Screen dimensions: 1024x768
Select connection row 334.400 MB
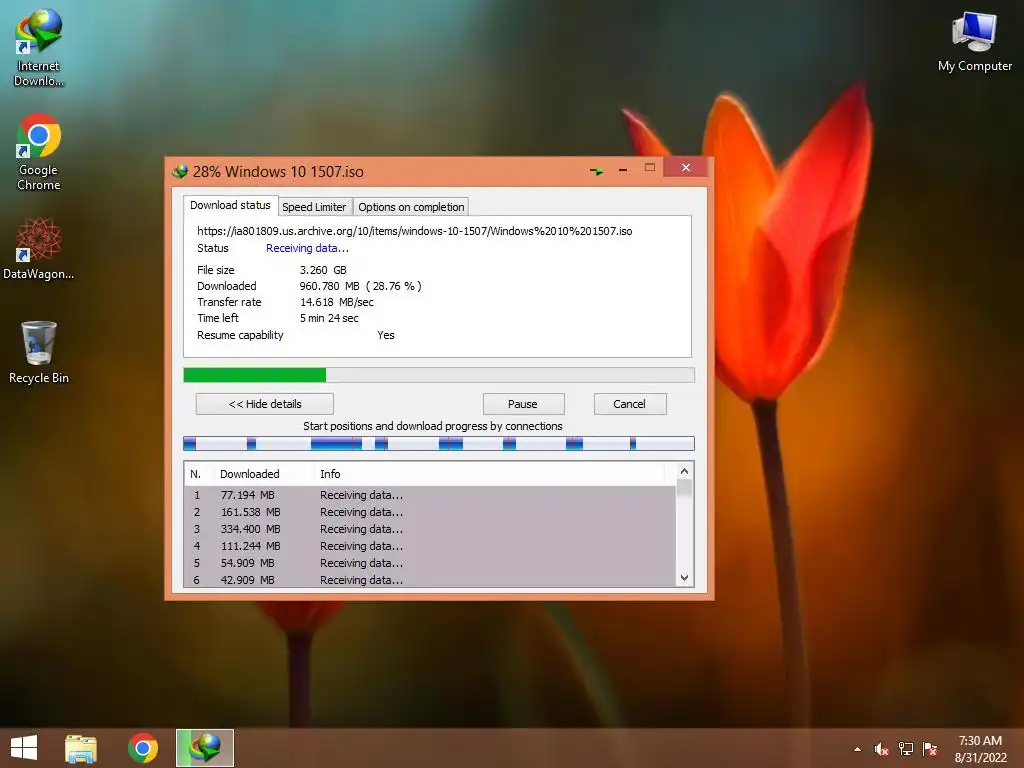click(430, 529)
